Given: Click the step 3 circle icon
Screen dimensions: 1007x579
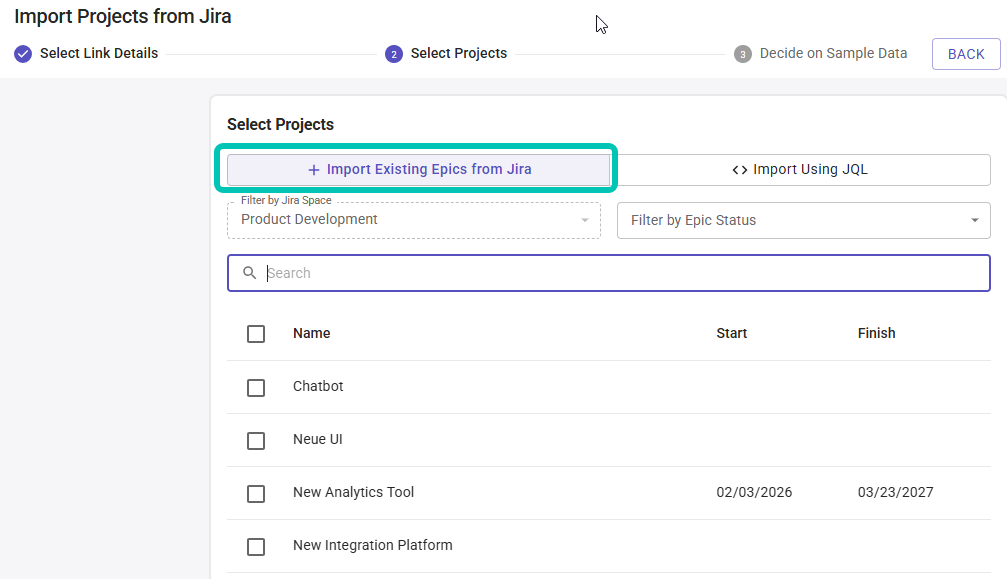Looking at the screenshot, I should click(743, 54).
